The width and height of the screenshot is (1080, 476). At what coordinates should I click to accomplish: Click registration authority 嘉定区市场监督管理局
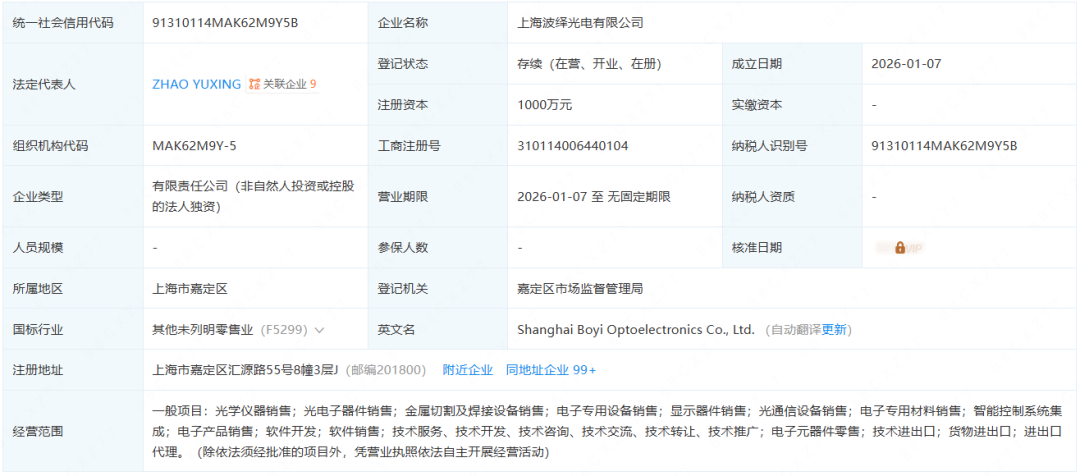(x=580, y=289)
